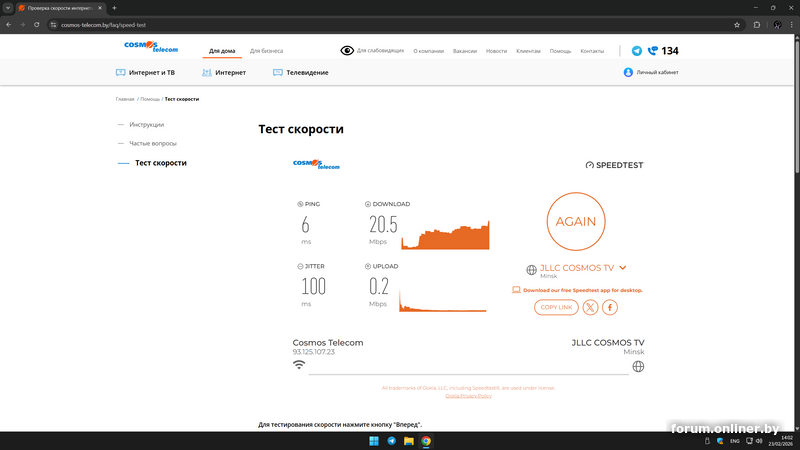800x450 pixels.
Task: Open the Ookla Privacy Policy link
Action: click(468, 396)
